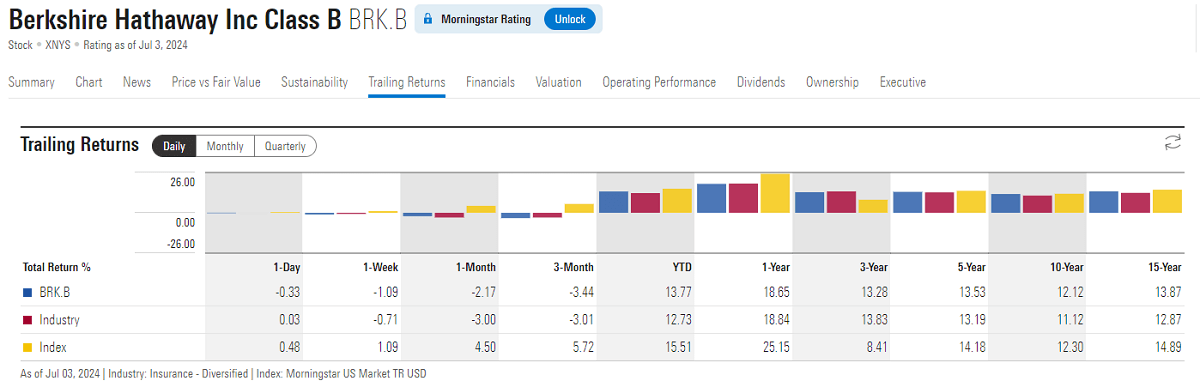
Task: Click the 15-Year yellow Index bar
Action: (1167, 201)
